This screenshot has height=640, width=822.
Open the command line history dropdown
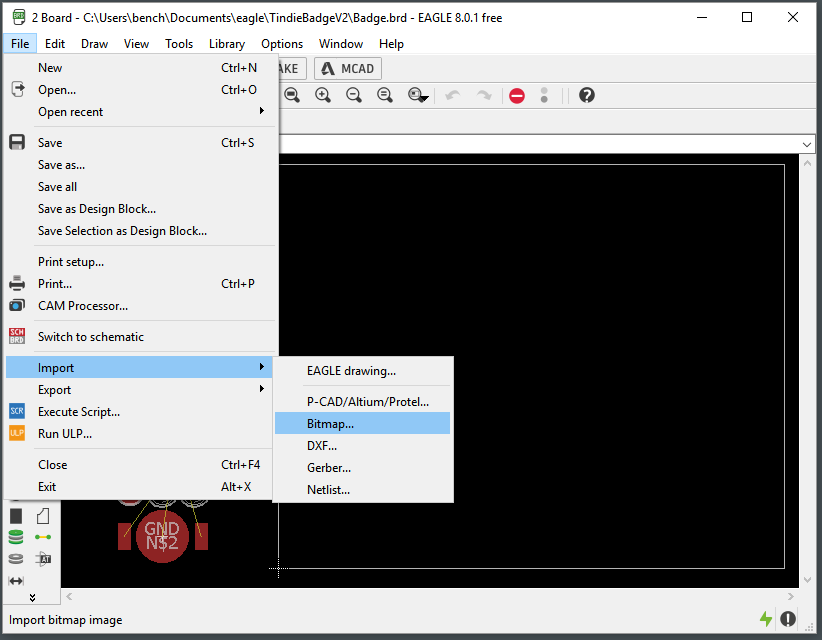pos(807,145)
